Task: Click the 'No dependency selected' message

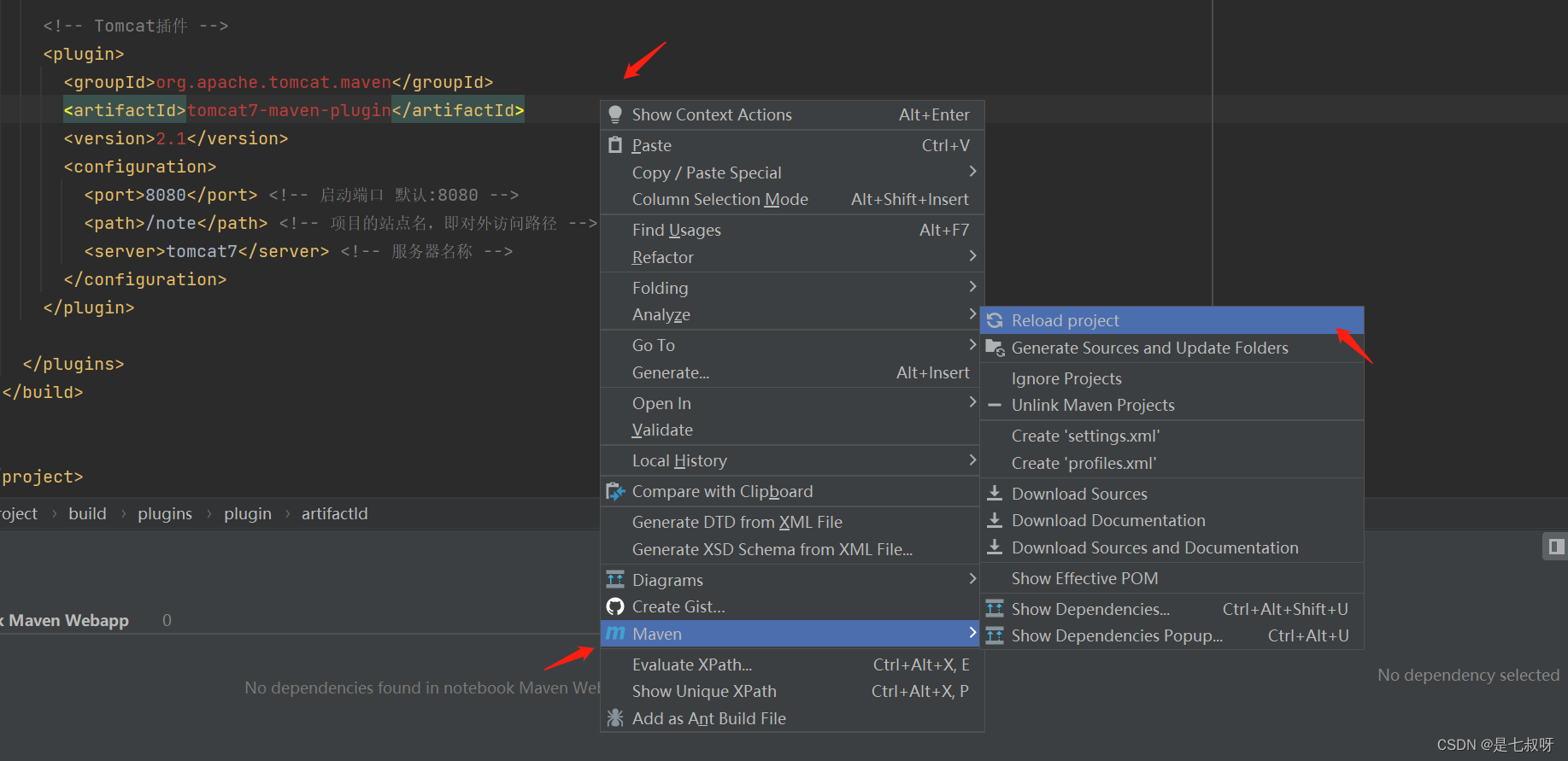Action: [1468, 675]
